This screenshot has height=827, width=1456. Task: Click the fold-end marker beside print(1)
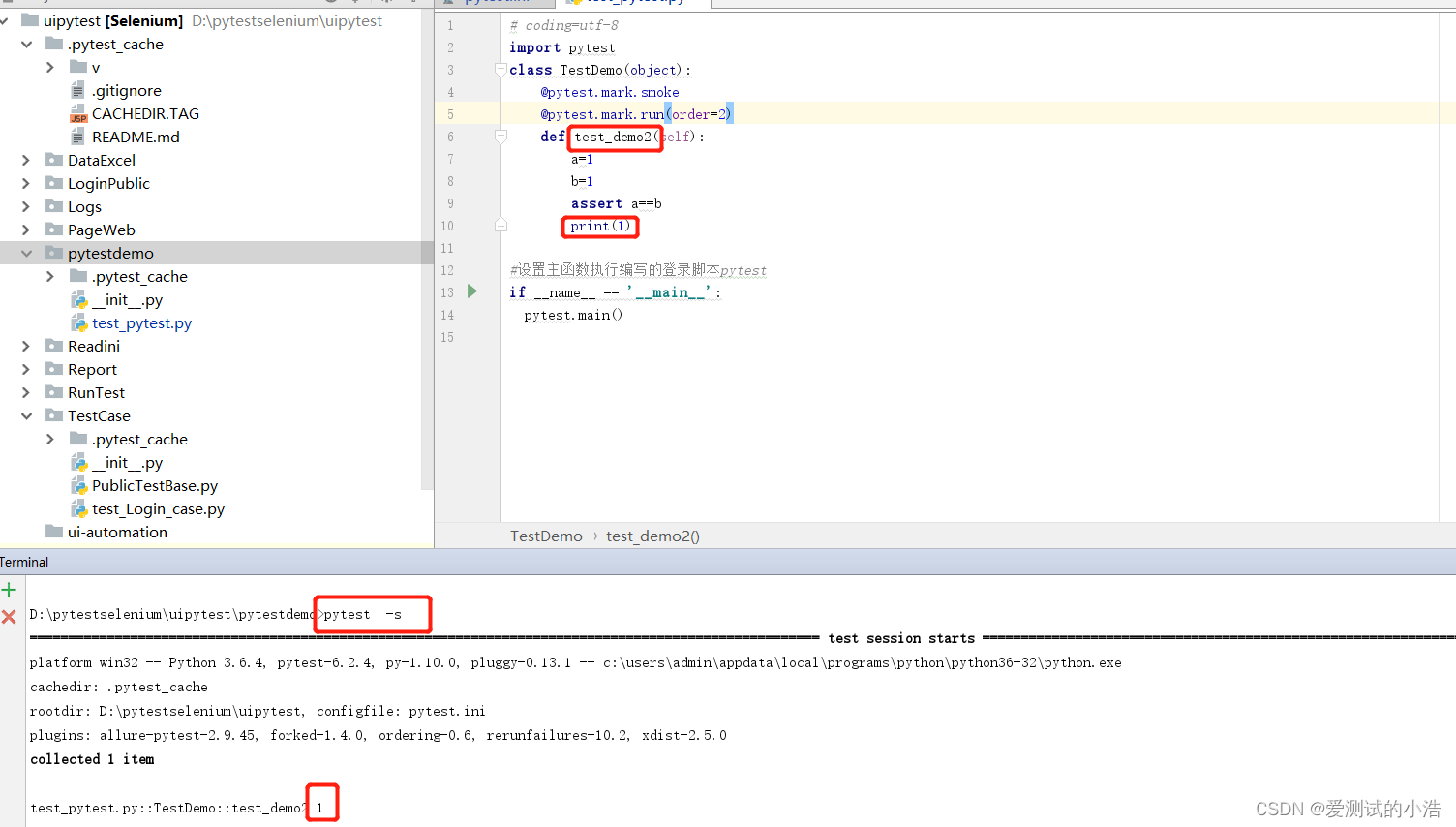(x=500, y=226)
